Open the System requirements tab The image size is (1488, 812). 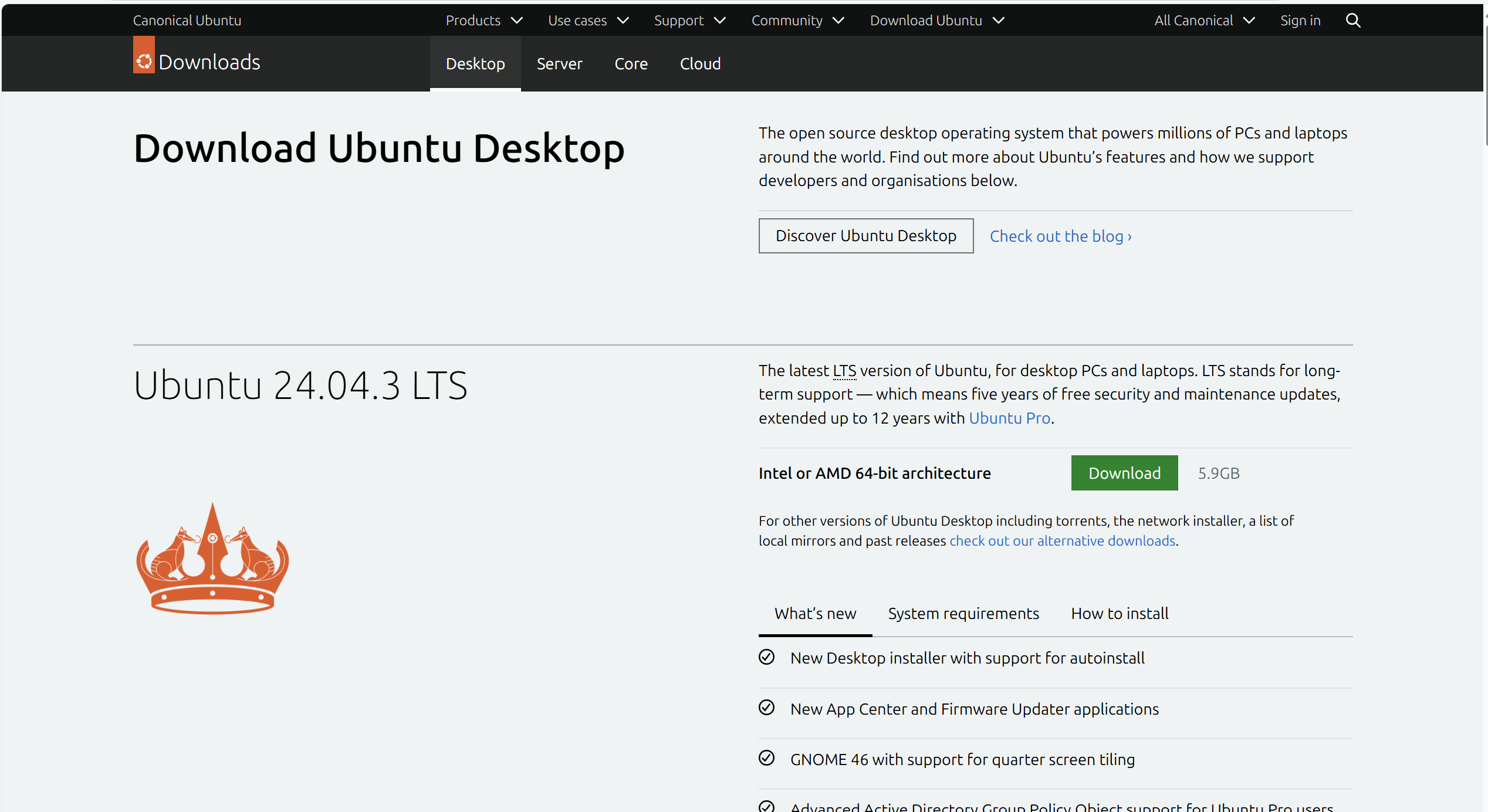click(x=963, y=613)
